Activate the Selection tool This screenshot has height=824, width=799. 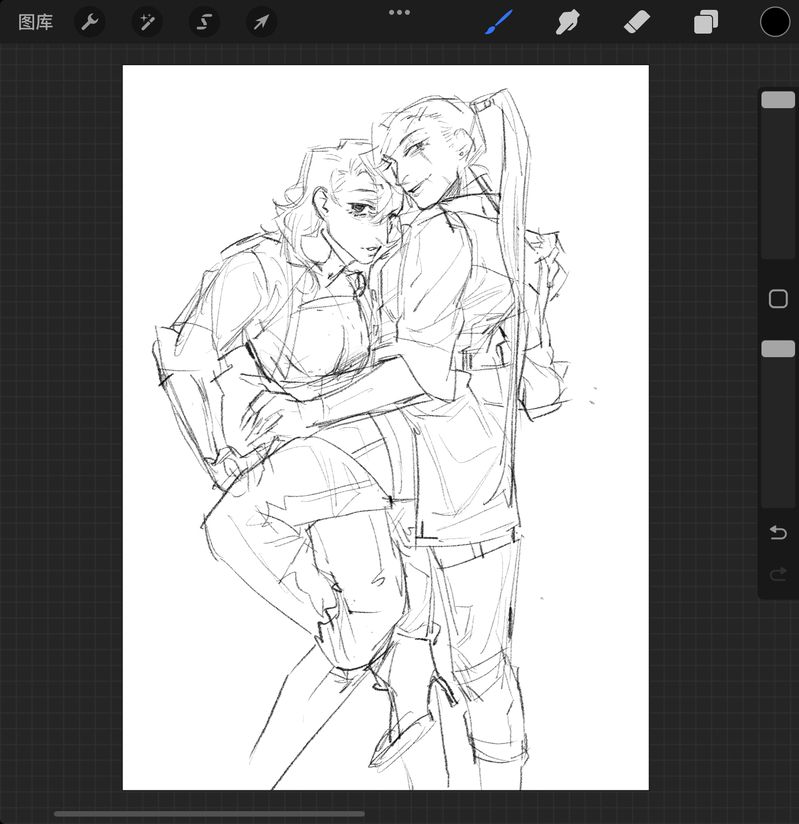[x=204, y=22]
